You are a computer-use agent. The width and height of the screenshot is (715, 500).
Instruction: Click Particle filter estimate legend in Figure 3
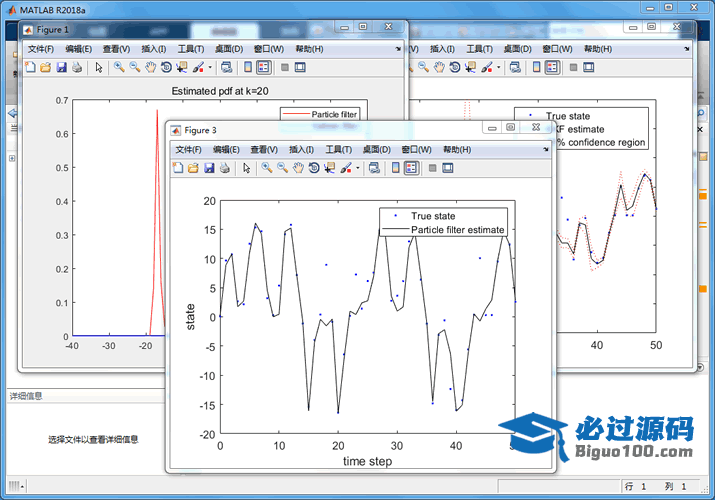[457, 229]
